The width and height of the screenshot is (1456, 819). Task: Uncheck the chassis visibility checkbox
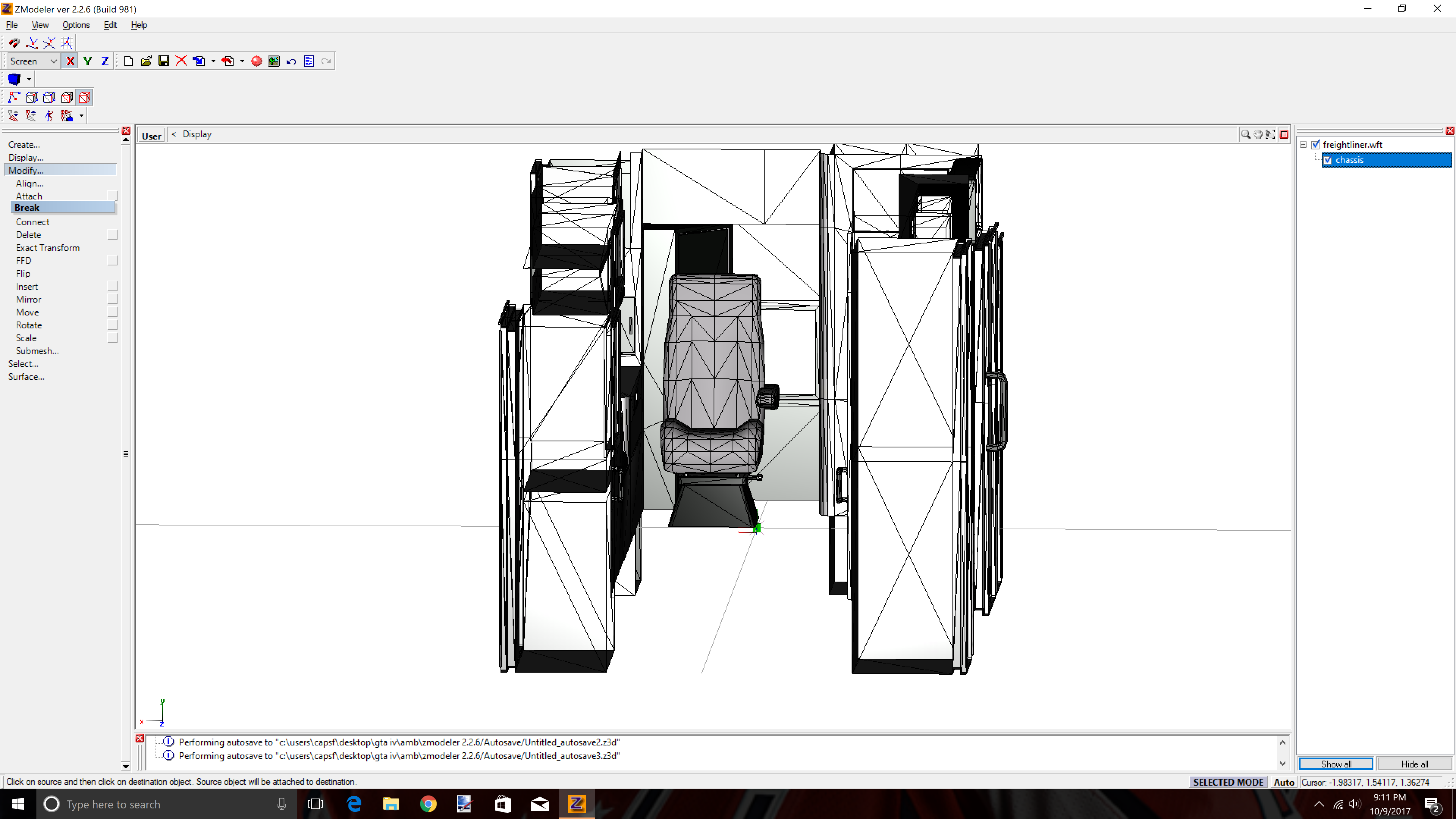[1328, 160]
